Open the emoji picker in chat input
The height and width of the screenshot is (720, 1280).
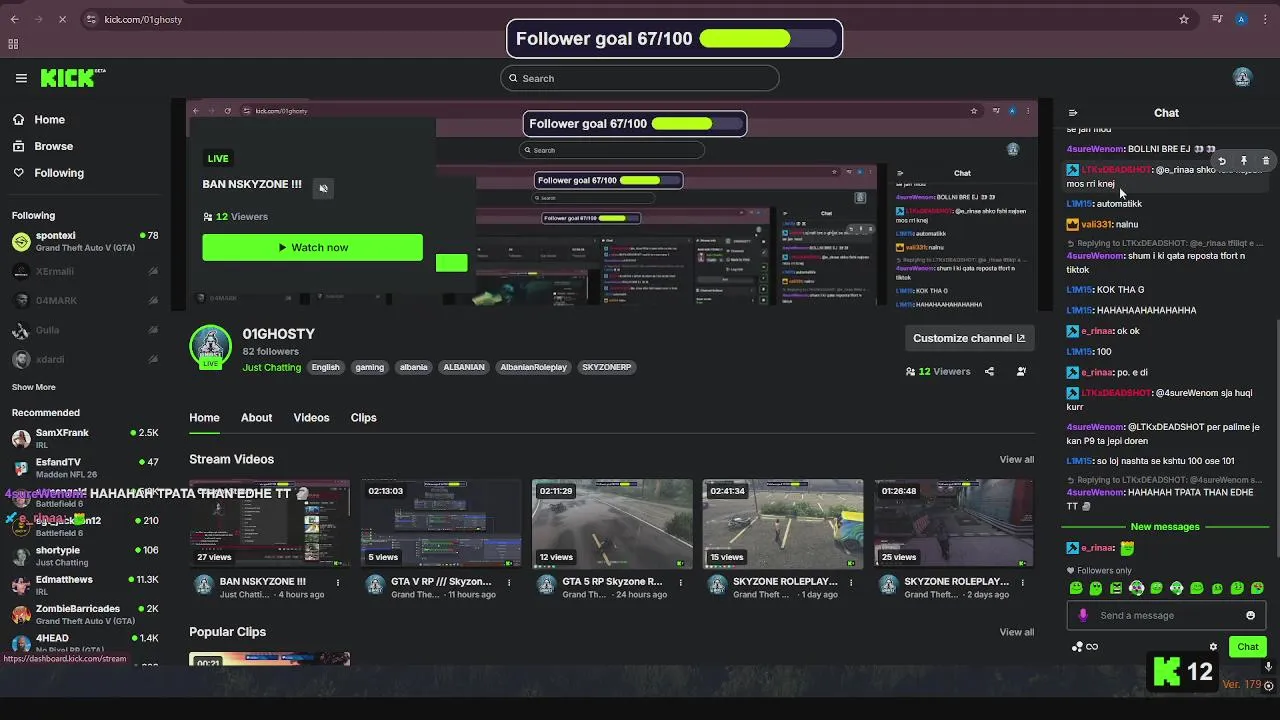point(1250,615)
